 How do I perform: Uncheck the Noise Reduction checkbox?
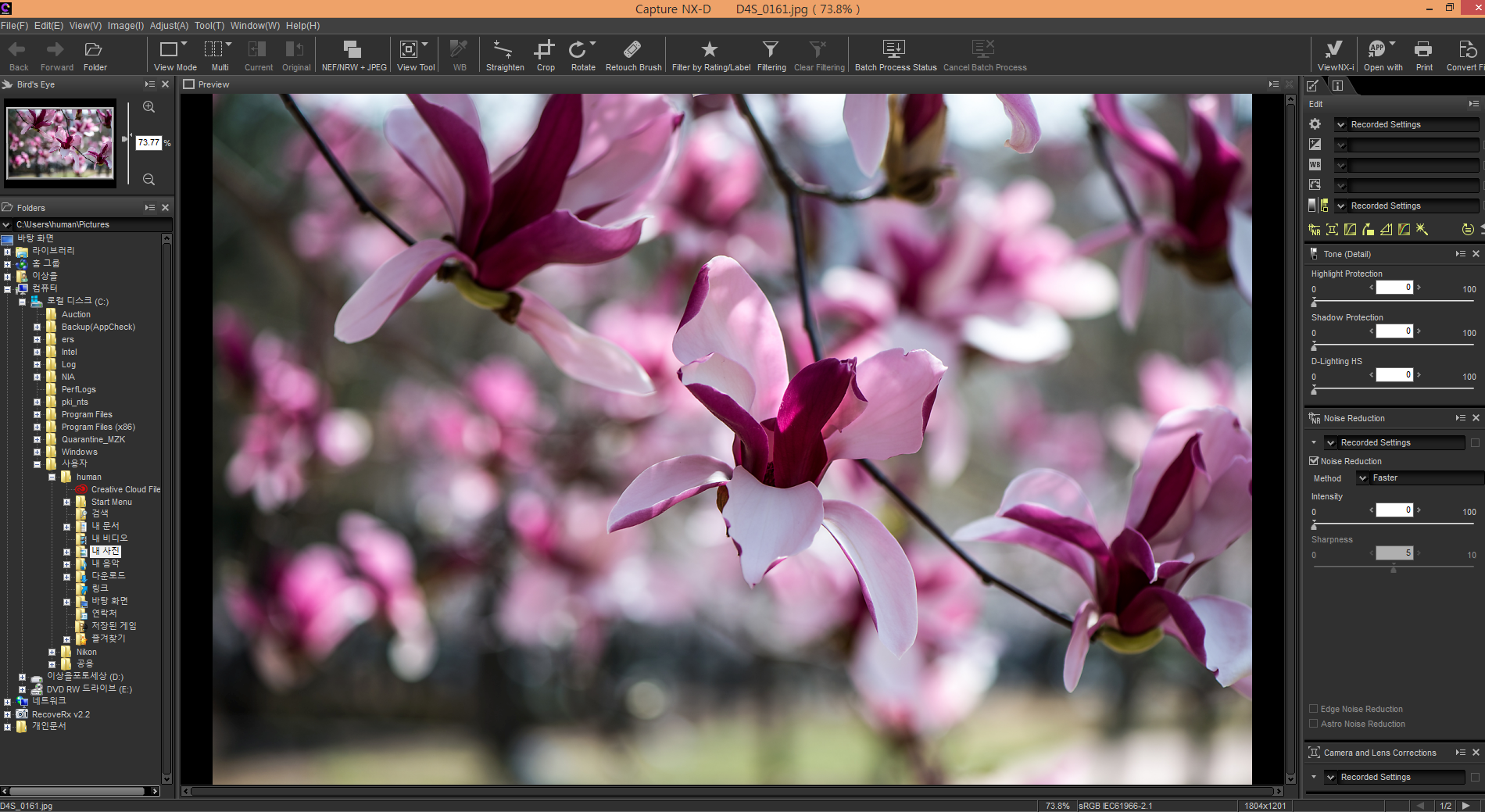pyautogui.click(x=1314, y=461)
